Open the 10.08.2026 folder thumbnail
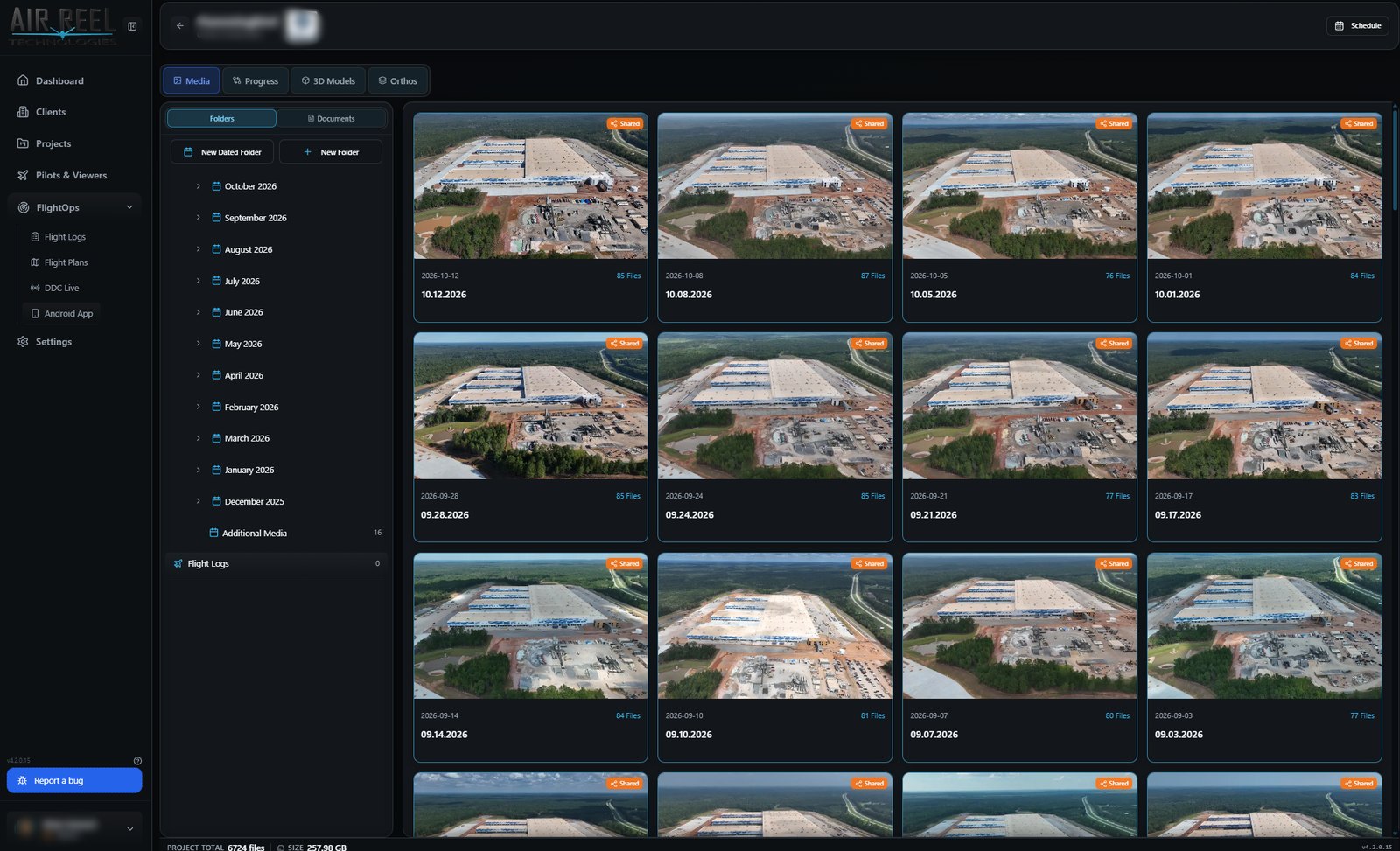 click(775, 186)
